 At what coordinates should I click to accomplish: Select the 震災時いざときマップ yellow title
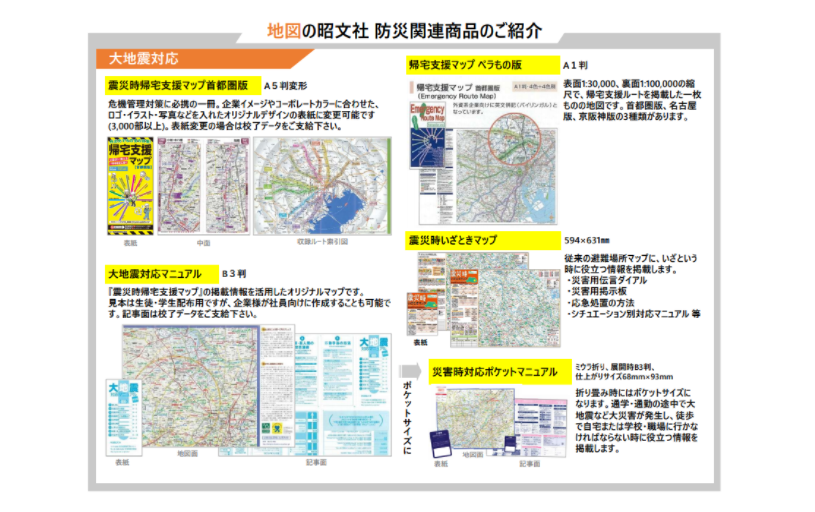pyautogui.click(x=483, y=240)
